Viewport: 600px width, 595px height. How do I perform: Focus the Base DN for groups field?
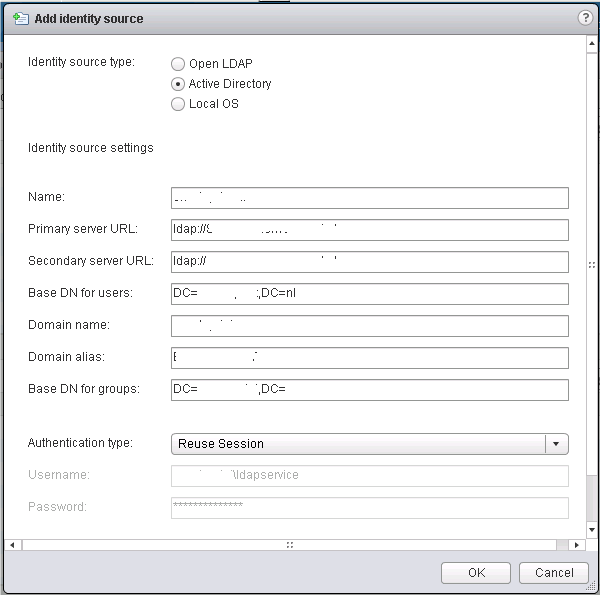pos(370,390)
